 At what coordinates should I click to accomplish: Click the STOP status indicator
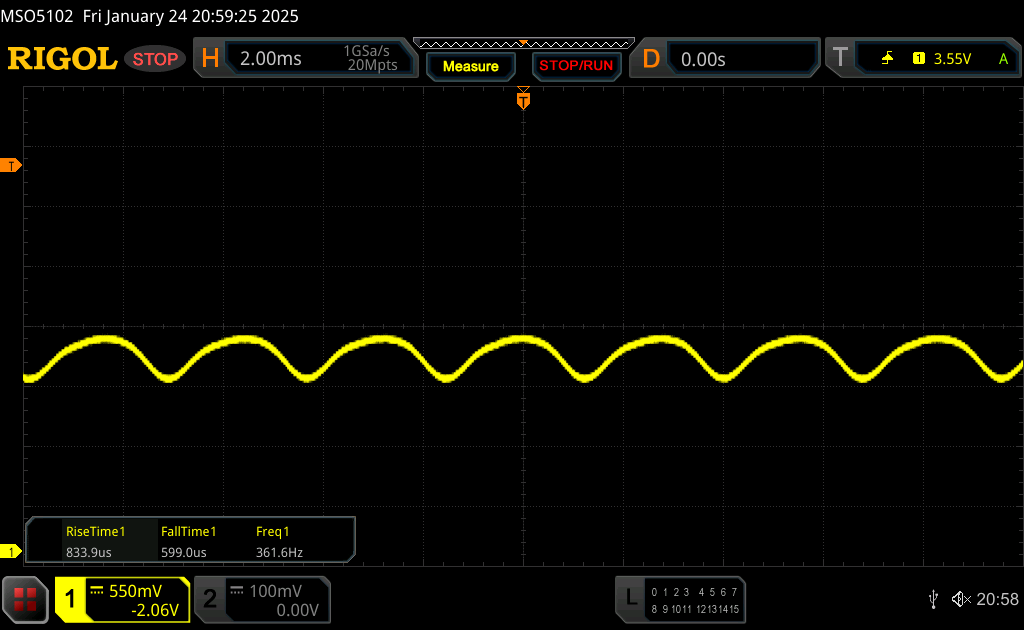pos(155,59)
